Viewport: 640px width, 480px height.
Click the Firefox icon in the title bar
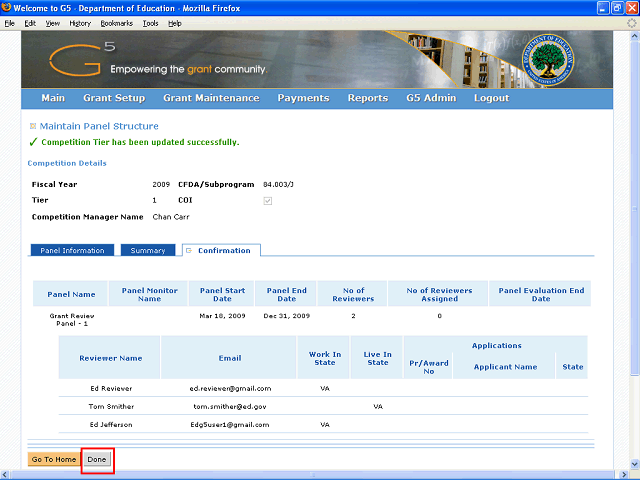(x=9, y=8)
